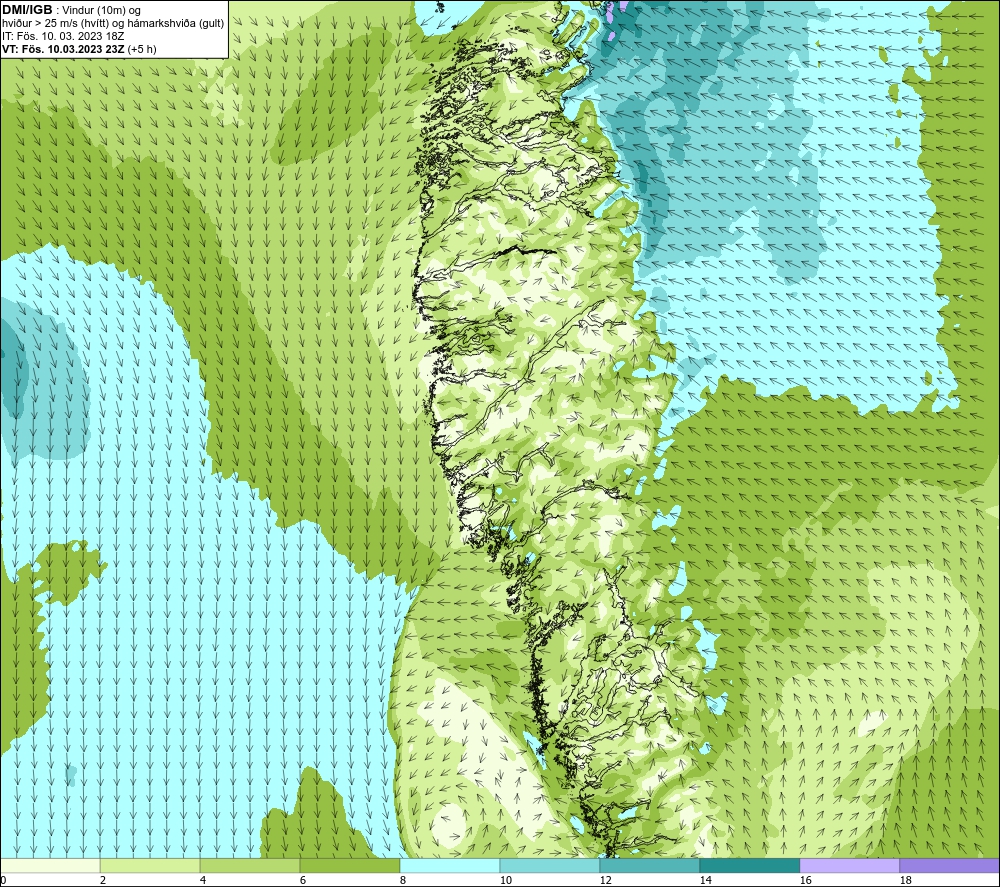Pick the purple swatch above 18 m/s
1000x887 pixels.
tap(950, 865)
